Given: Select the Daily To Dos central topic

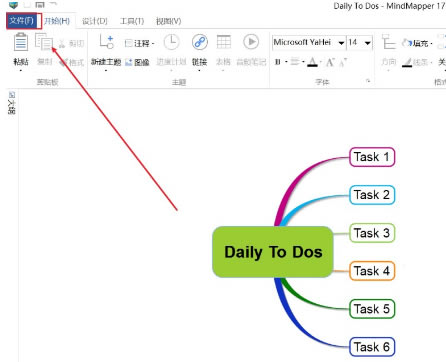Looking at the screenshot, I should 273,252.
